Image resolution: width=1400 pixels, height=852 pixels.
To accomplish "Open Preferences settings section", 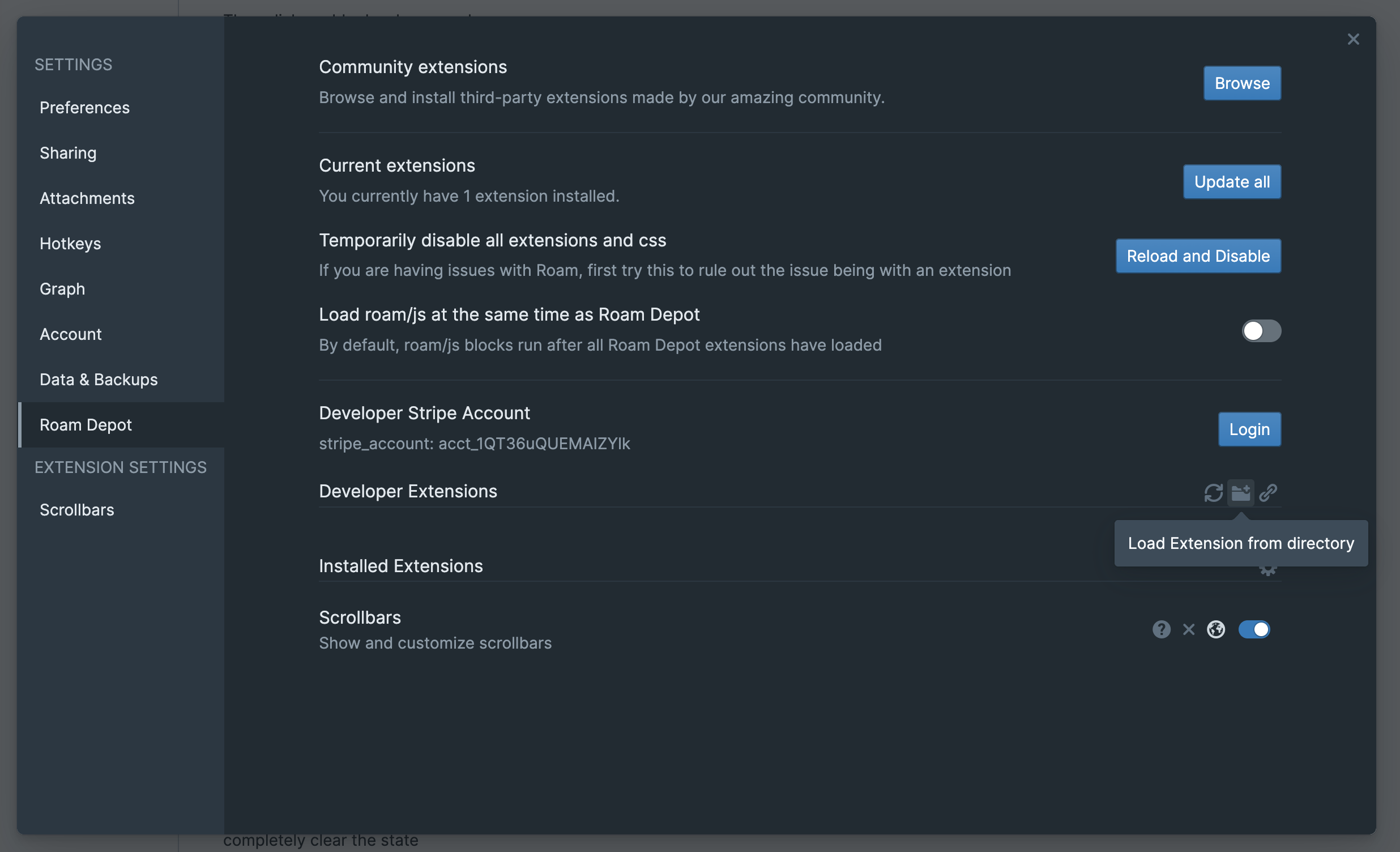I will (84, 108).
